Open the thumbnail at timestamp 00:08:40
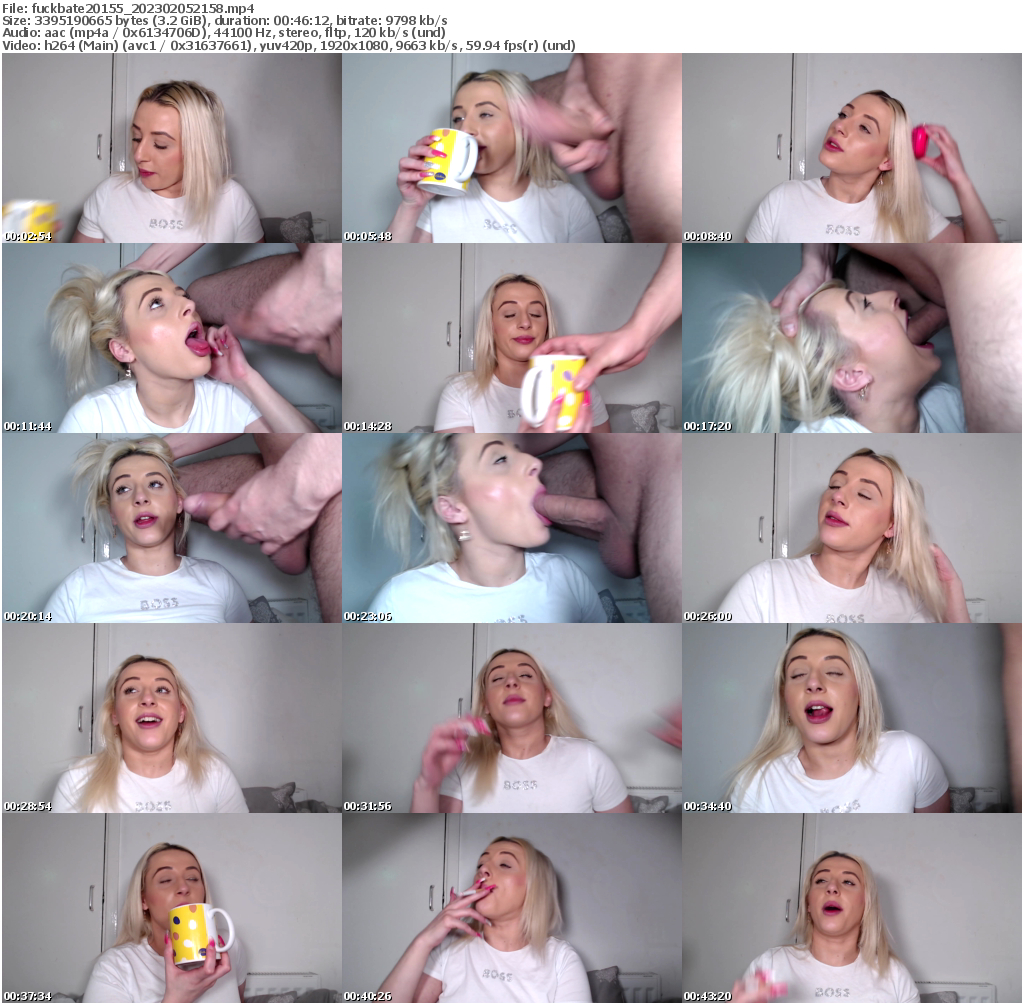 [852, 150]
